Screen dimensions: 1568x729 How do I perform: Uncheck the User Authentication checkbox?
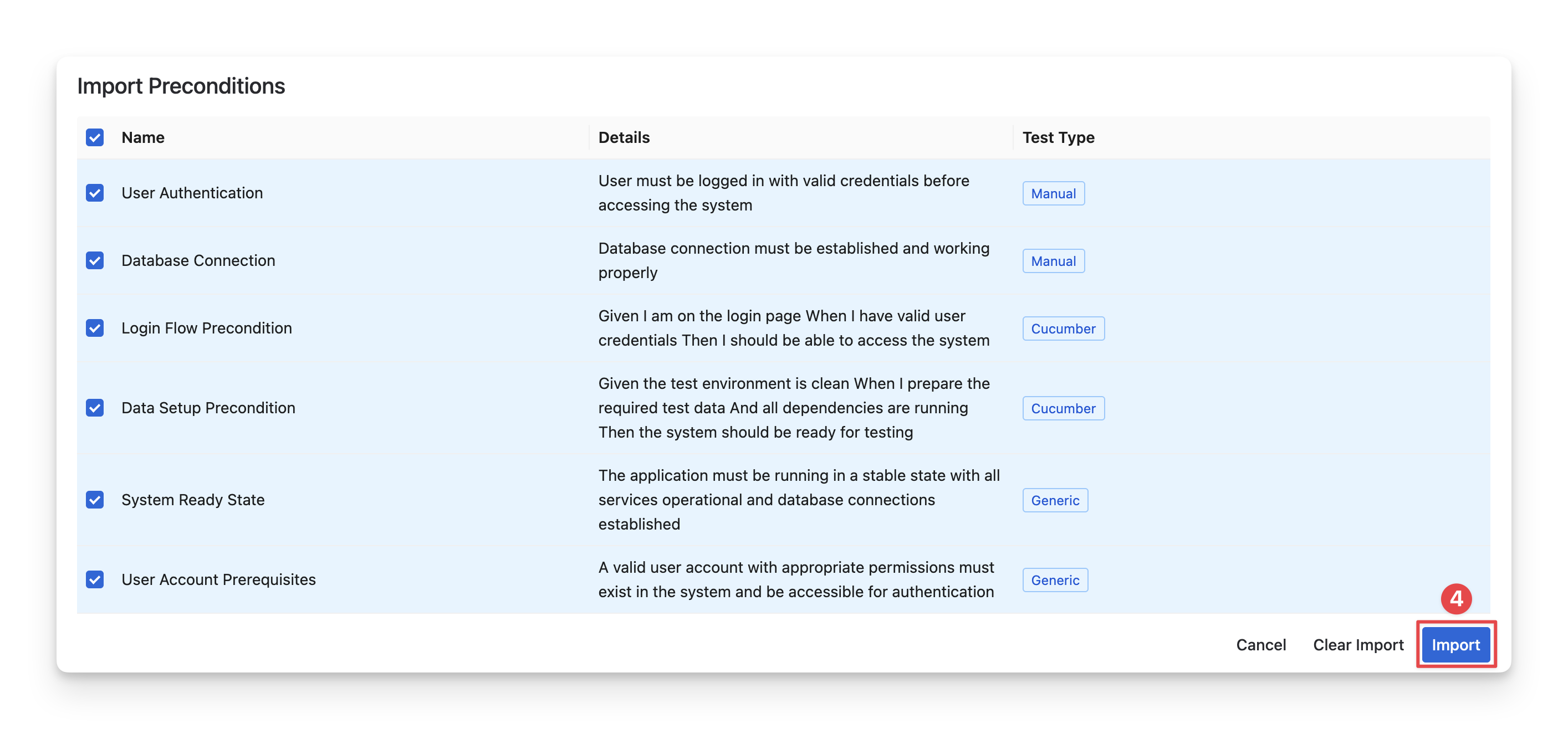(x=94, y=193)
